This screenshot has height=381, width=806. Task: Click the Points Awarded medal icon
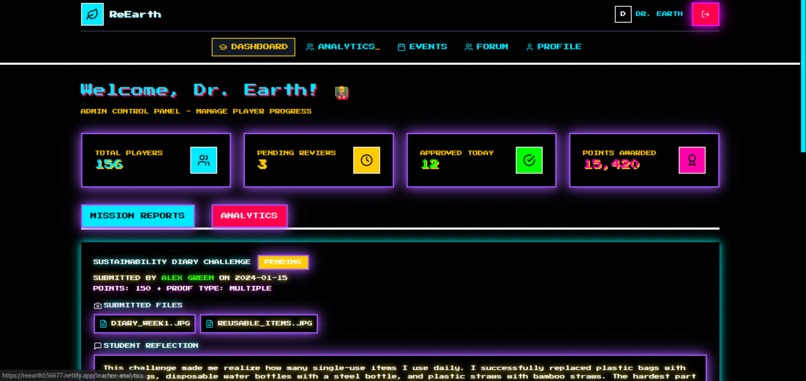click(692, 160)
